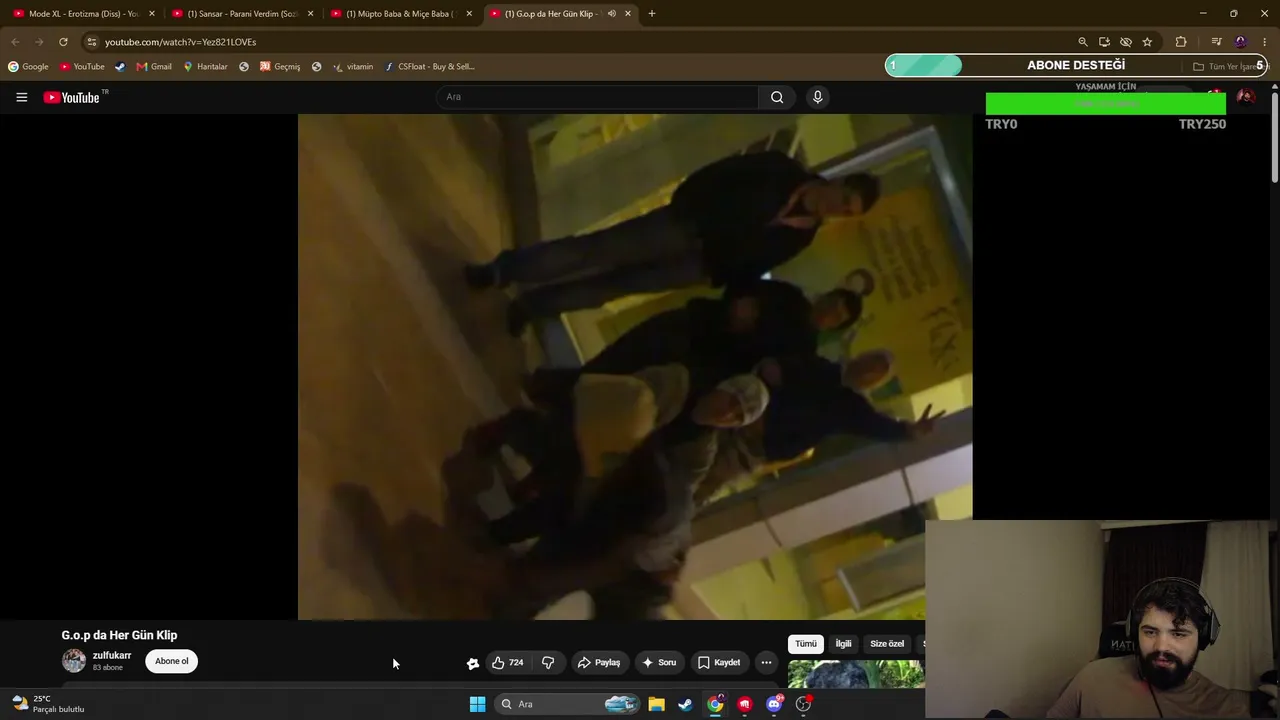The image size is (1280, 720).
Task: Open the Gmail bookmark
Action: click(154, 67)
